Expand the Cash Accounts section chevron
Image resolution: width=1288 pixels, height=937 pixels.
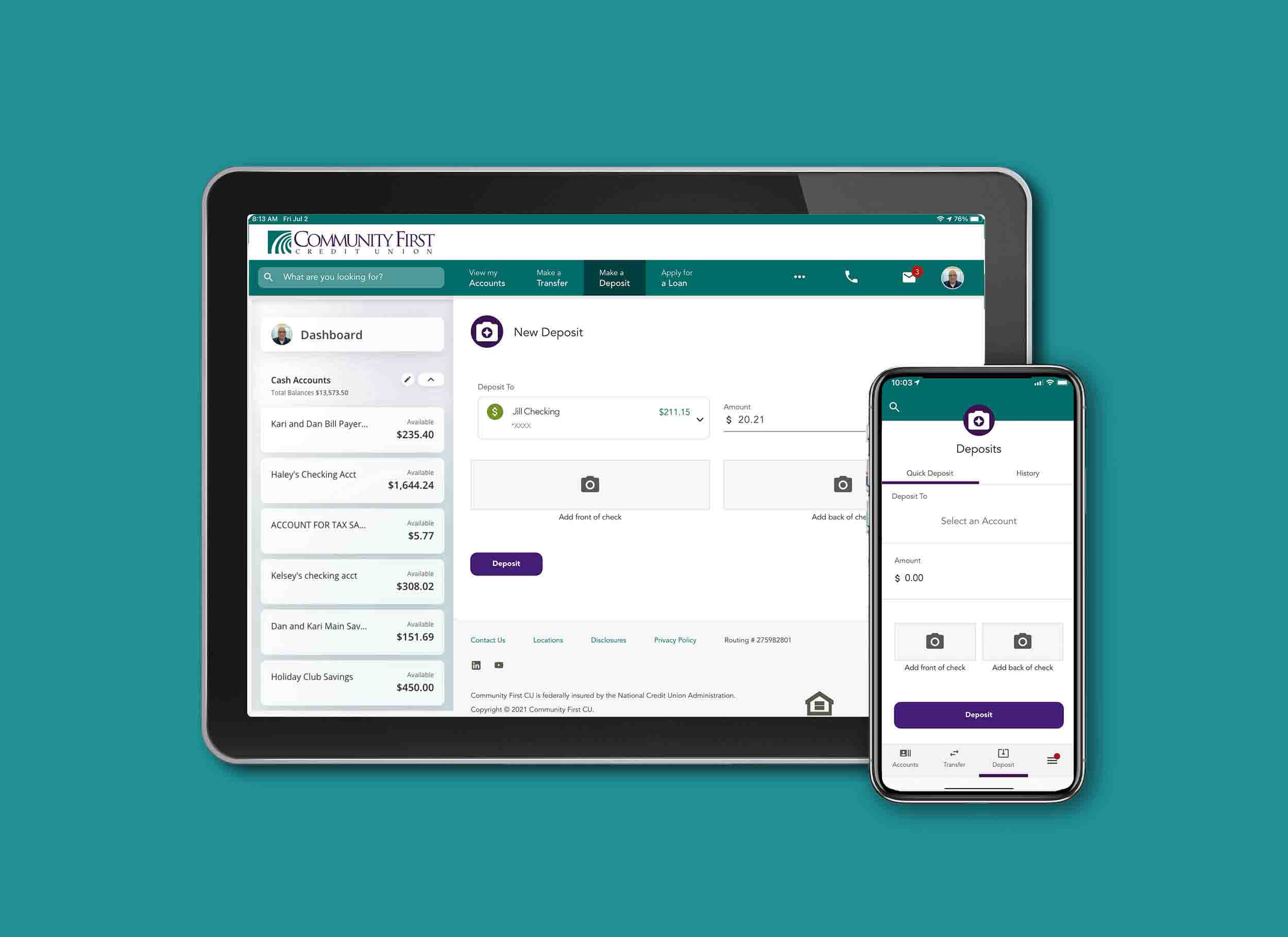(x=430, y=379)
